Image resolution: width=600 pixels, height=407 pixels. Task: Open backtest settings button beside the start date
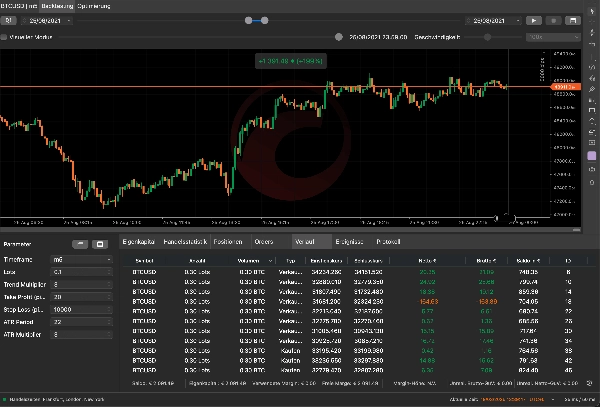[x=8, y=21]
